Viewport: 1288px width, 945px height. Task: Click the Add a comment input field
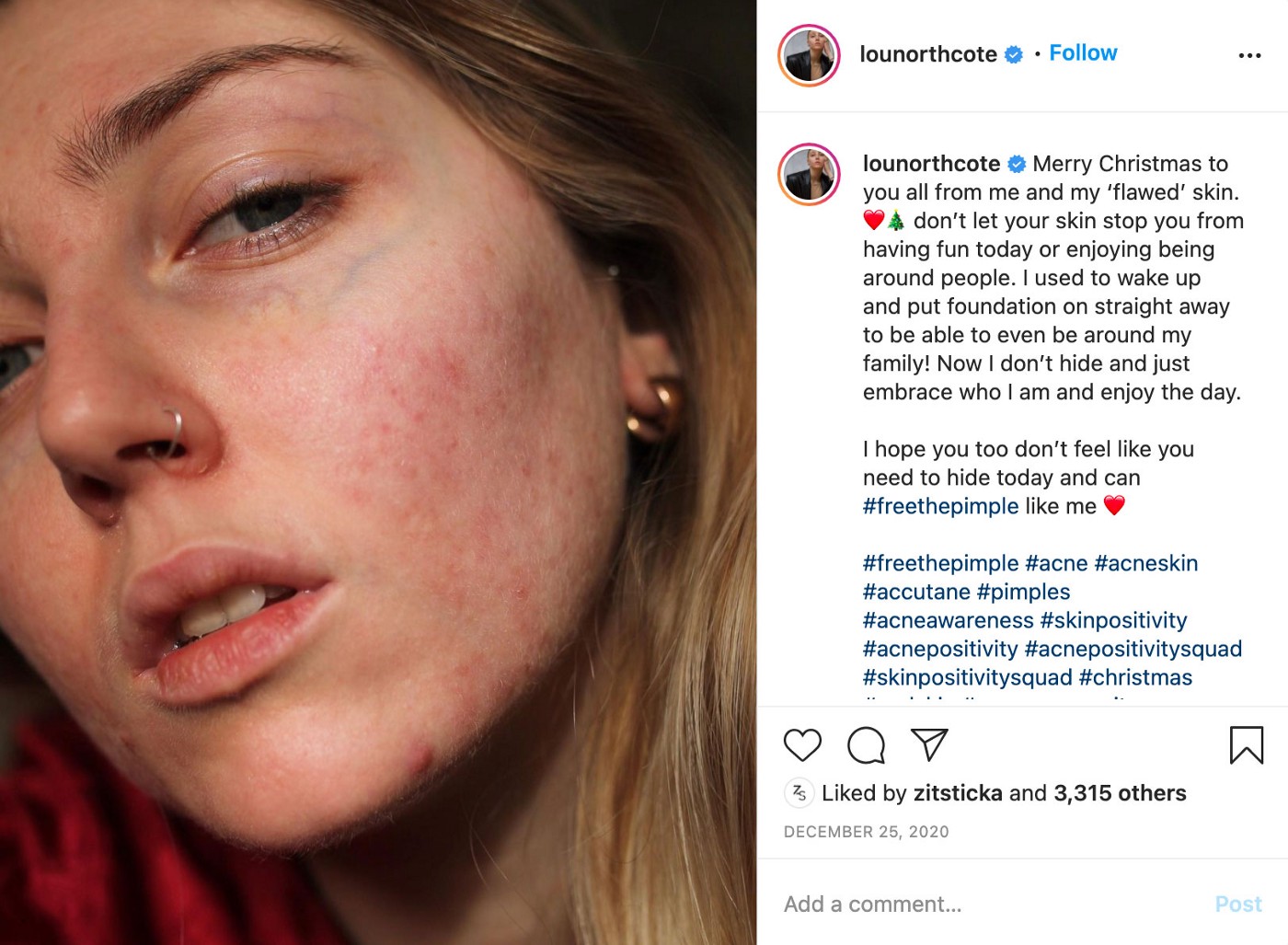(x=872, y=904)
